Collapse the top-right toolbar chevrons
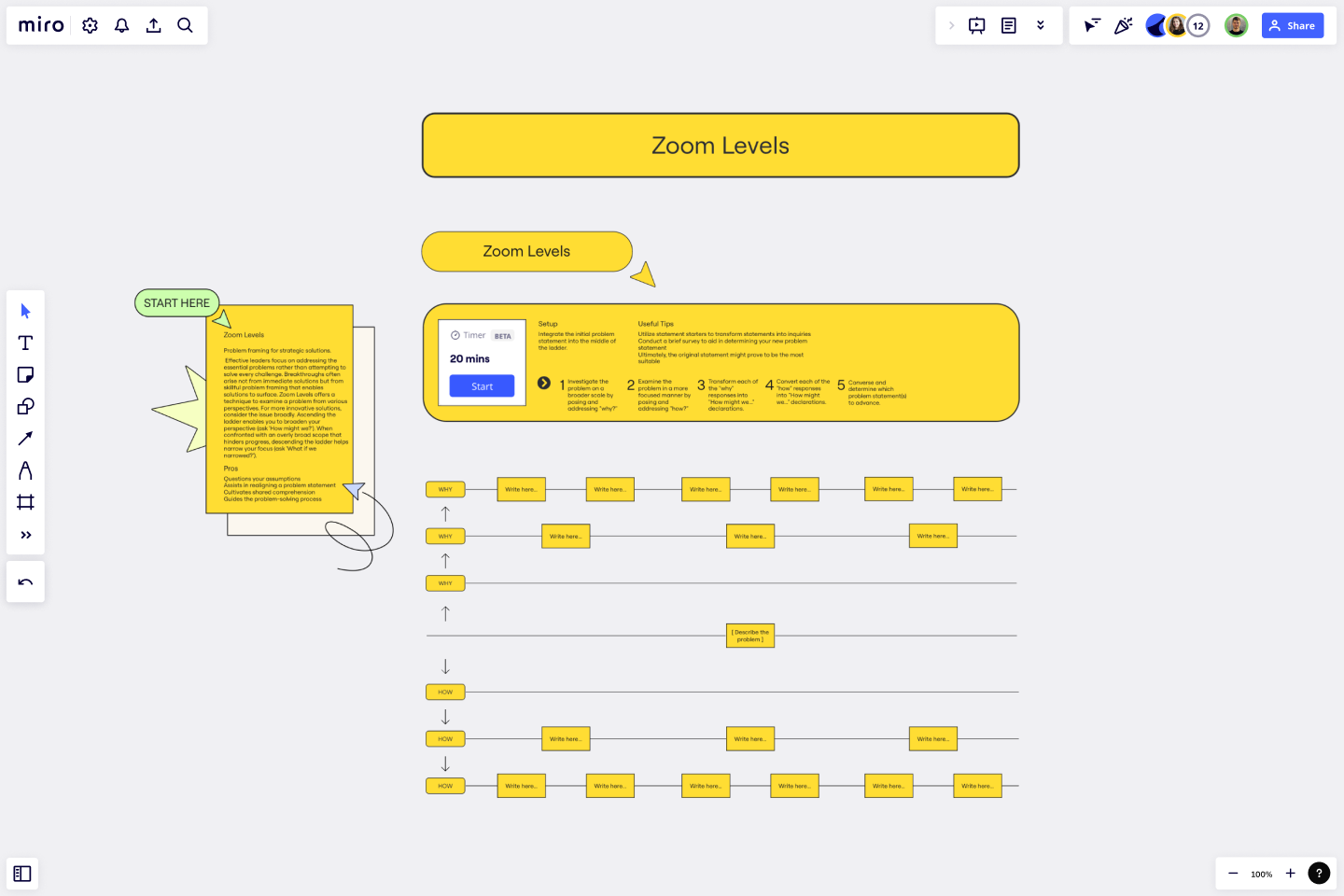 pos(1041,25)
